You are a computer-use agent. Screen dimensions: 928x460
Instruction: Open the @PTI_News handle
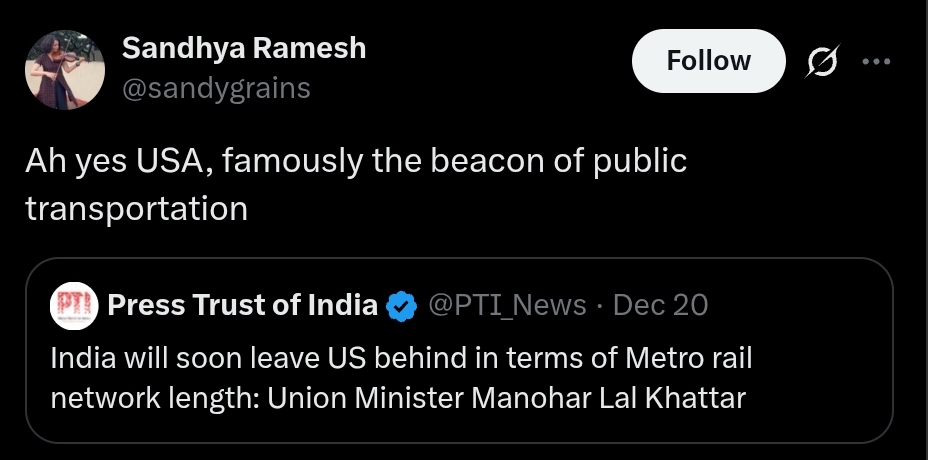pos(507,305)
